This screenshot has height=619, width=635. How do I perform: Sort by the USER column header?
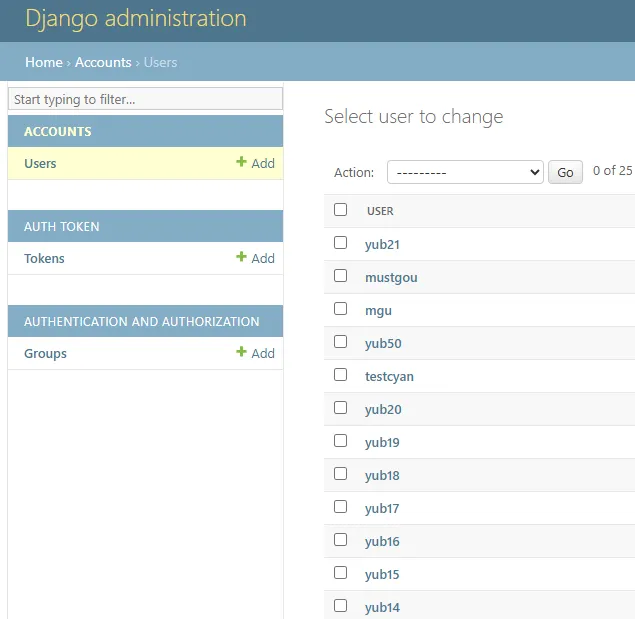380,211
